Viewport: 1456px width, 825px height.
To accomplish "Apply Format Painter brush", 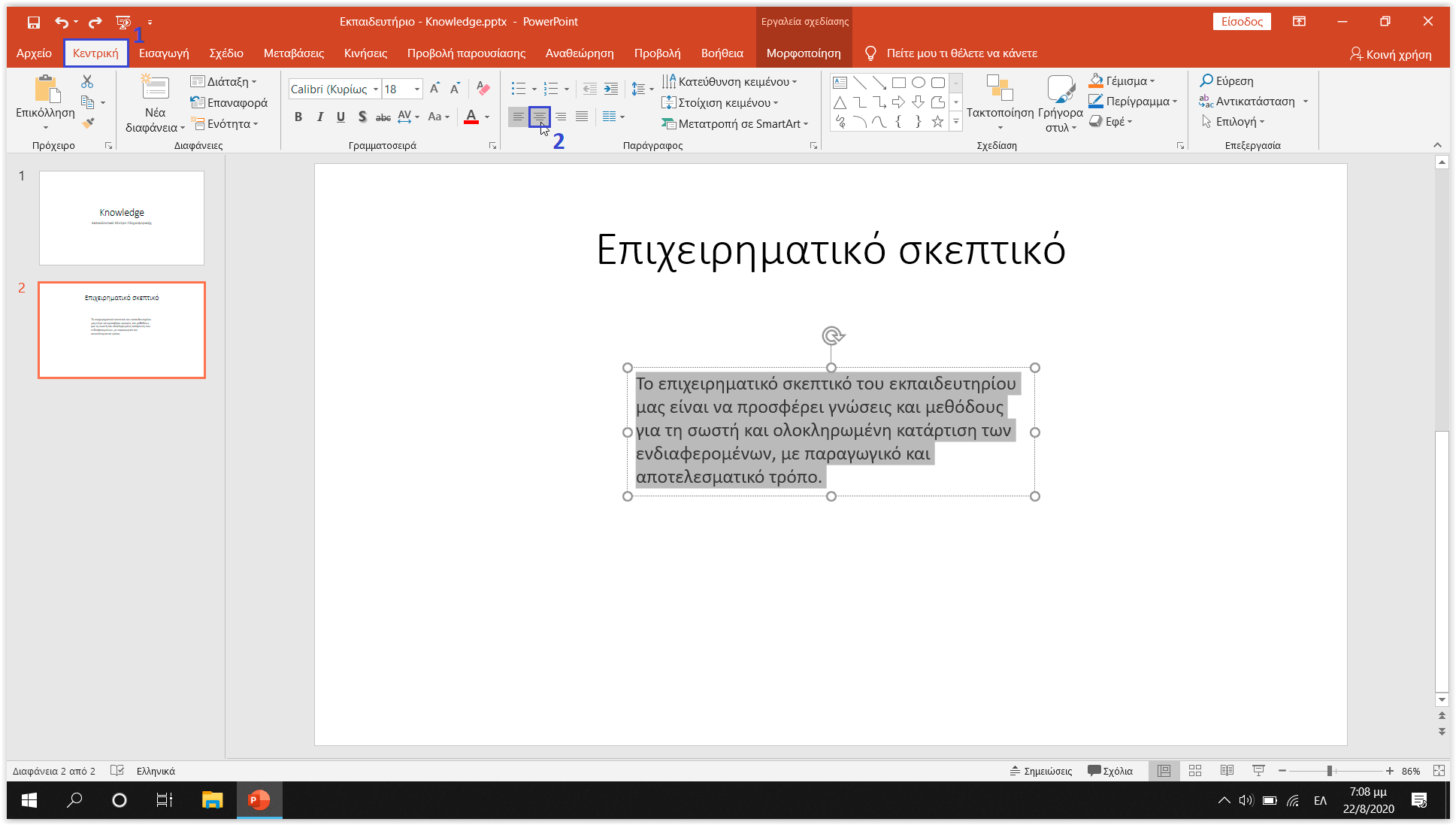I will point(88,123).
